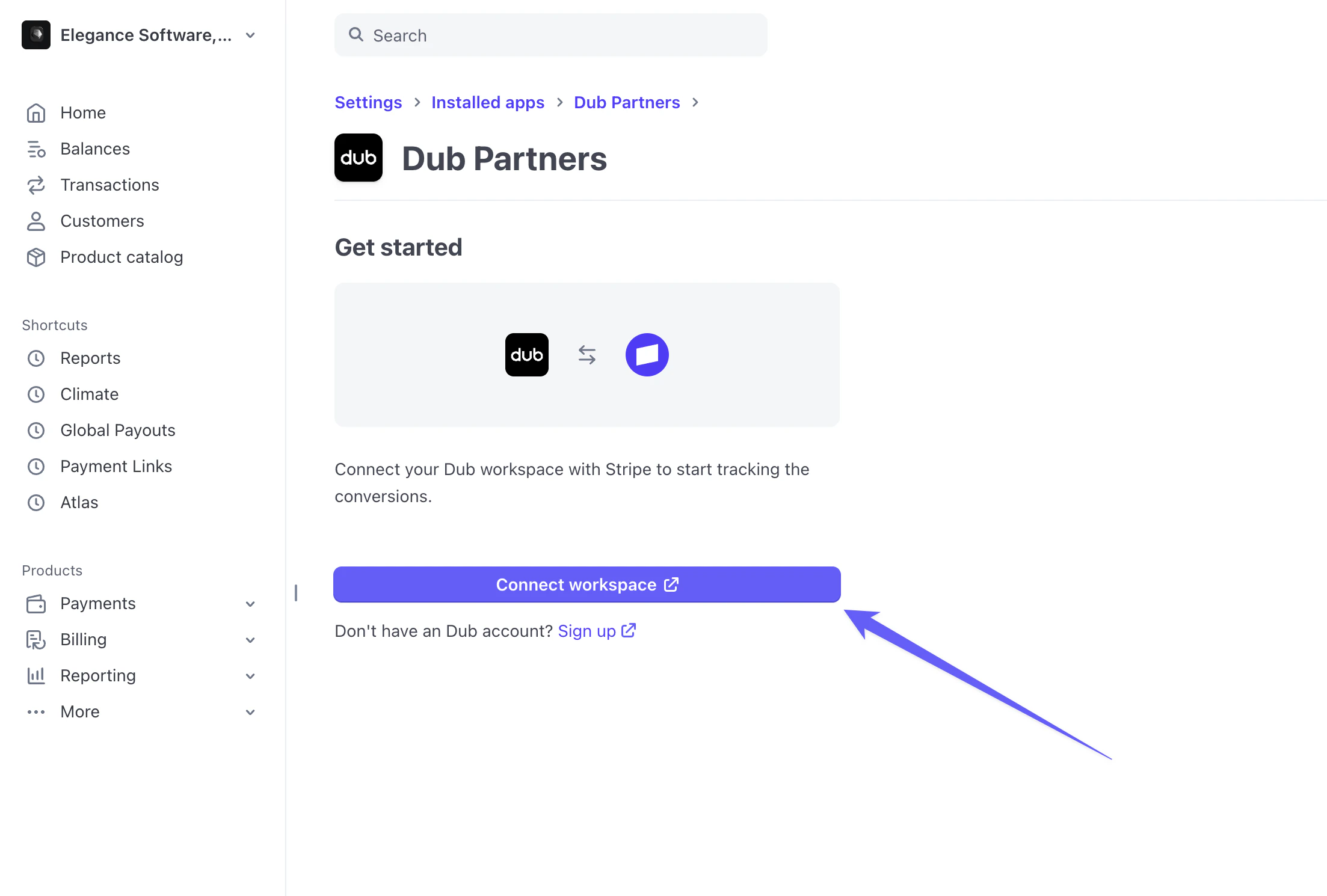This screenshot has height=896, width=1327.
Task: Open Transactions from the sidebar
Action: click(x=110, y=185)
